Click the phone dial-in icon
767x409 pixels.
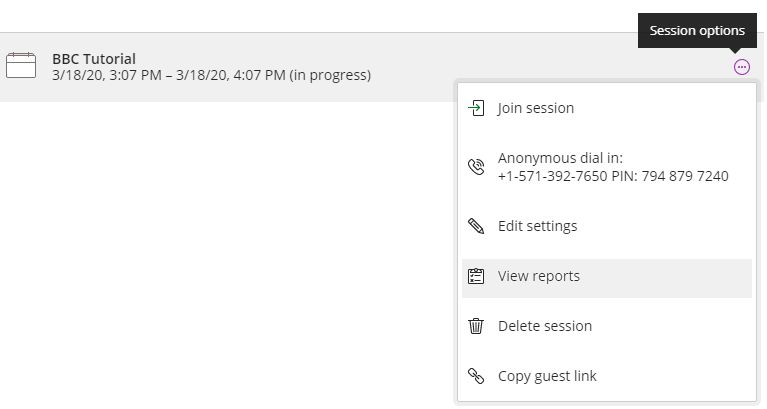[476, 167]
